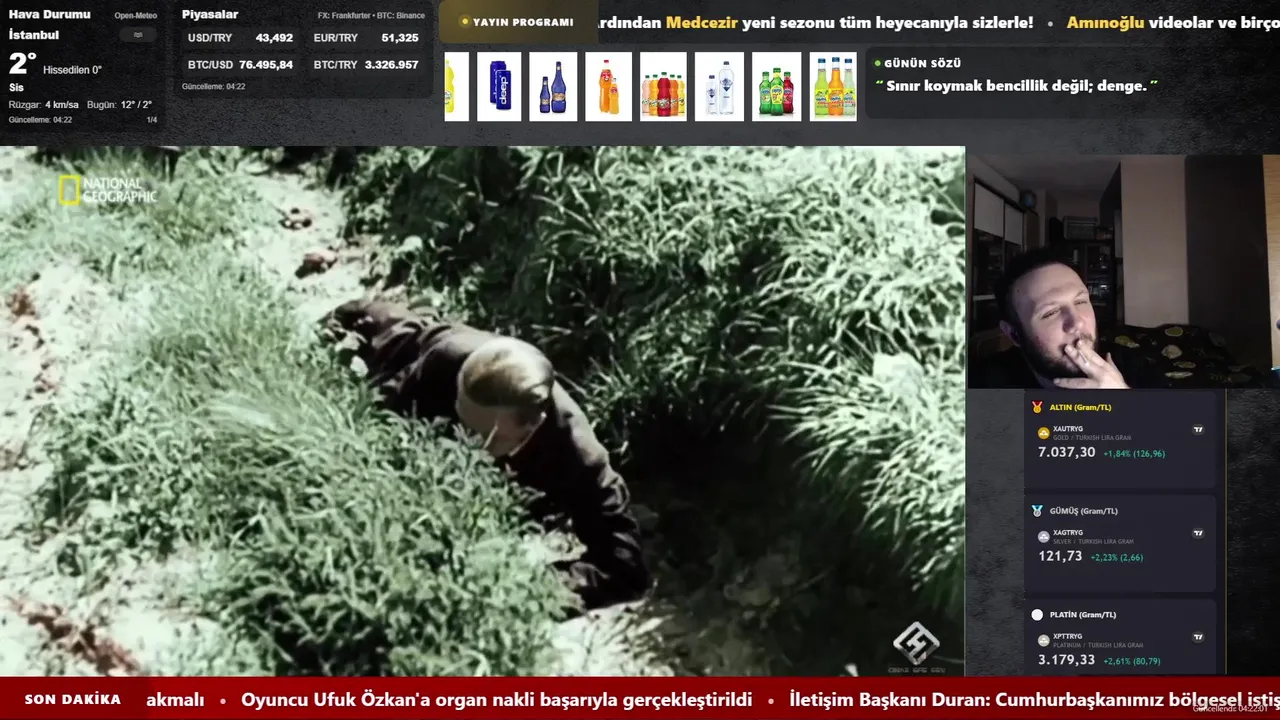Click the İstanbul city name
Image resolution: width=1280 pixels, height=720 pixels.
tap(33, 35)
